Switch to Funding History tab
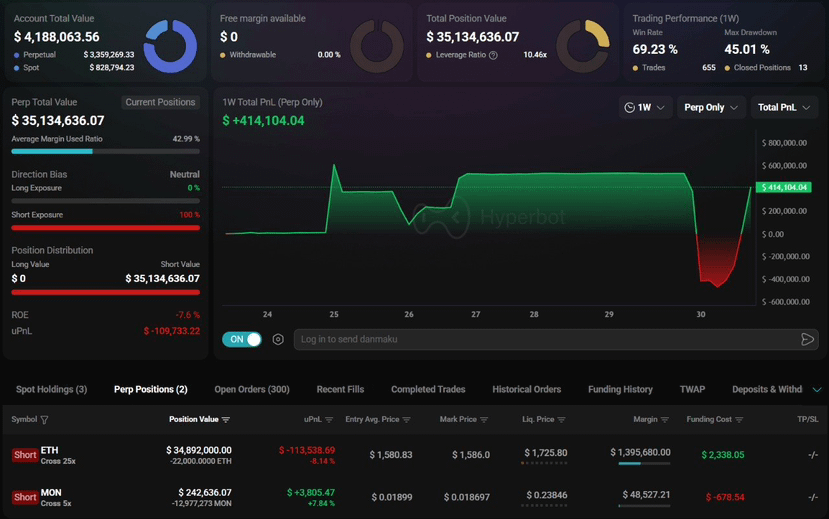 620,390
